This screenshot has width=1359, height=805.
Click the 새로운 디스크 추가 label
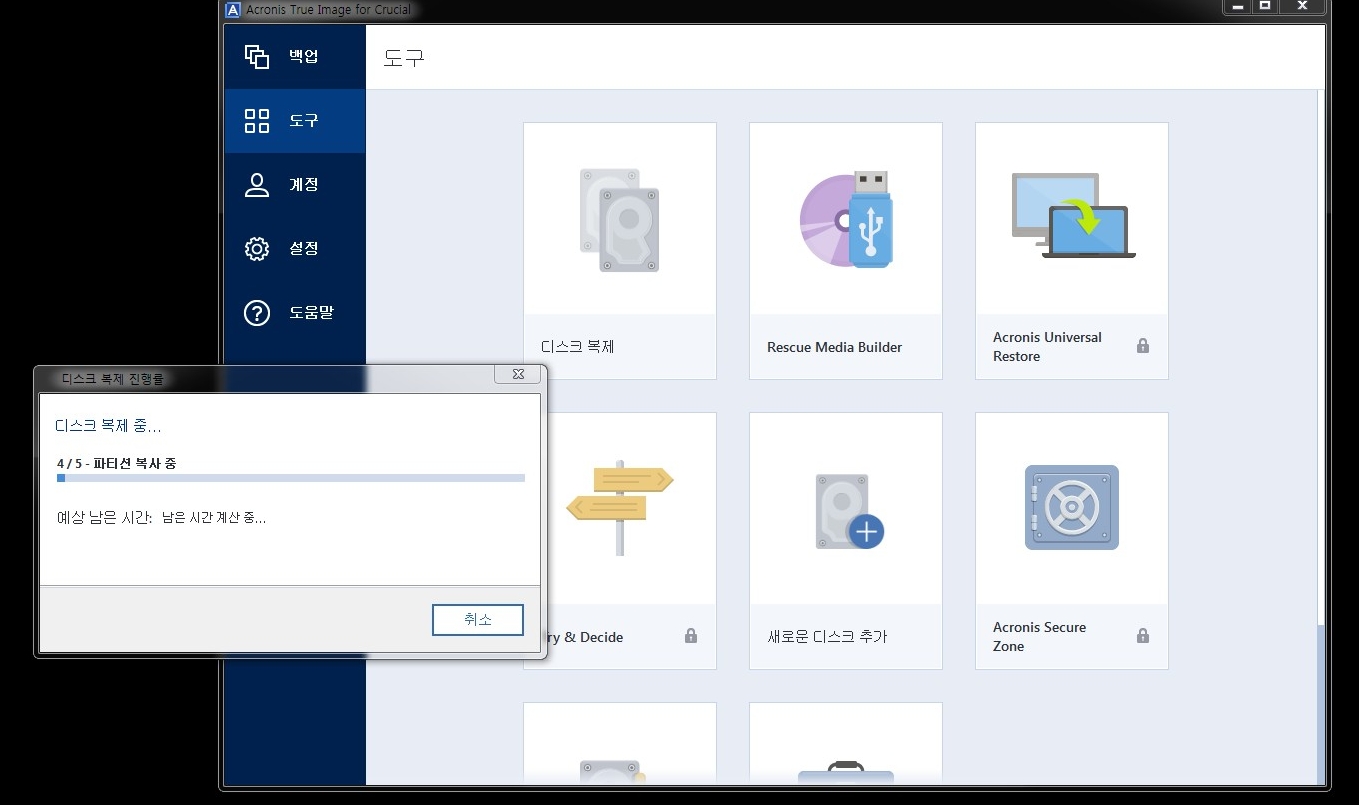(x=827, y=637)
